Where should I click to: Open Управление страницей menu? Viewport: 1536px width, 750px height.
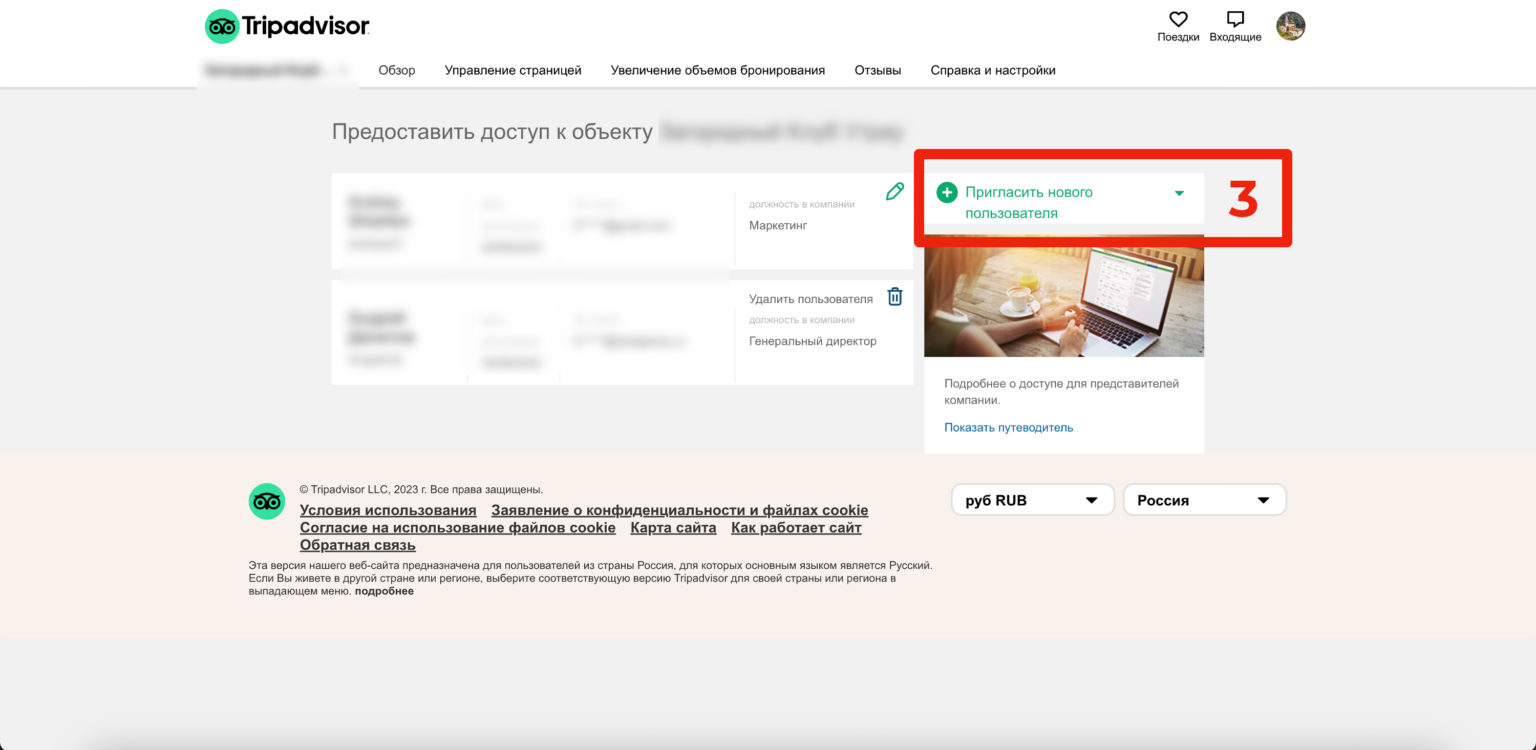point(513,70)
